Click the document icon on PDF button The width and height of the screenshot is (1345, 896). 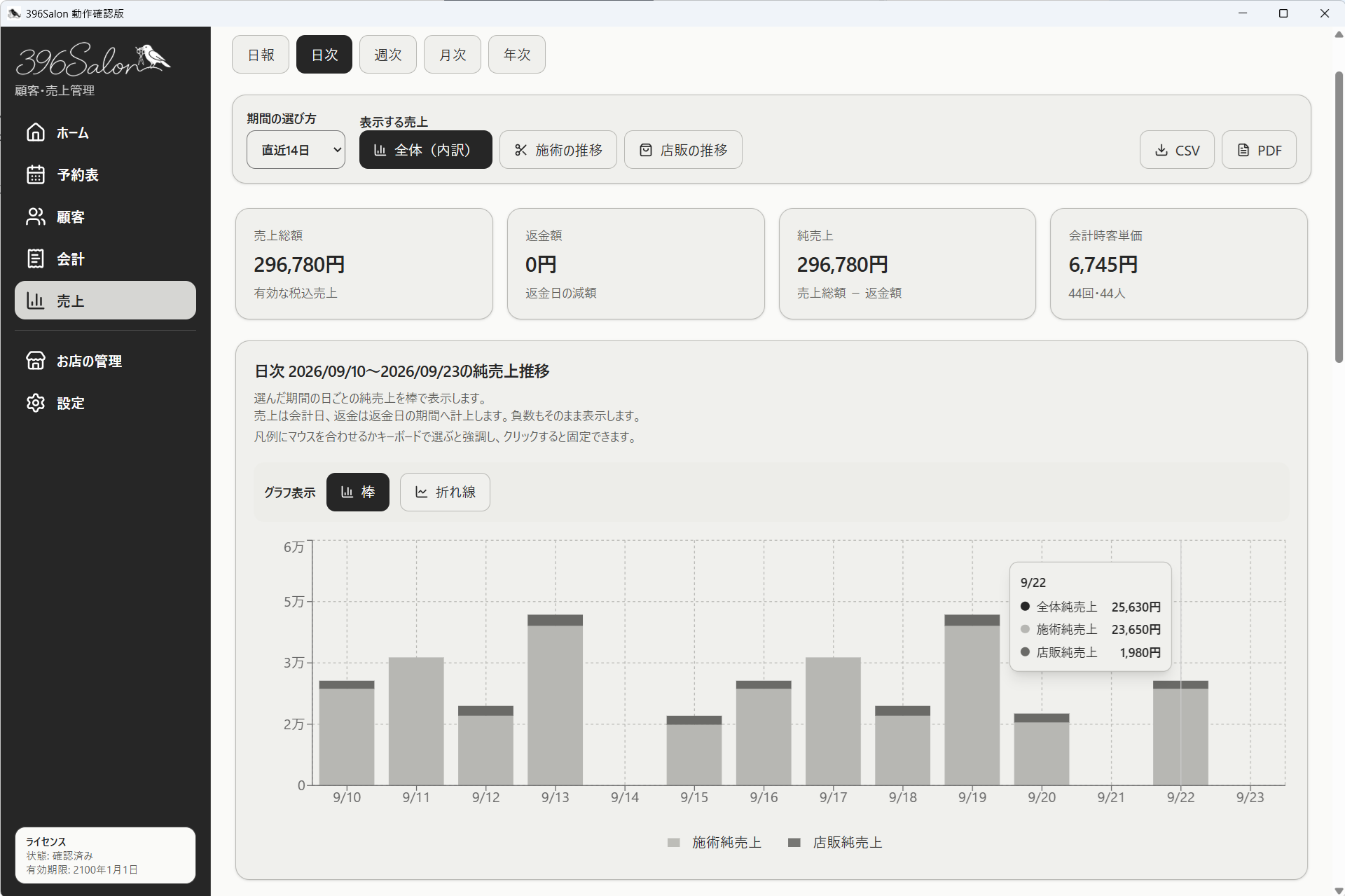point(1243,150)
